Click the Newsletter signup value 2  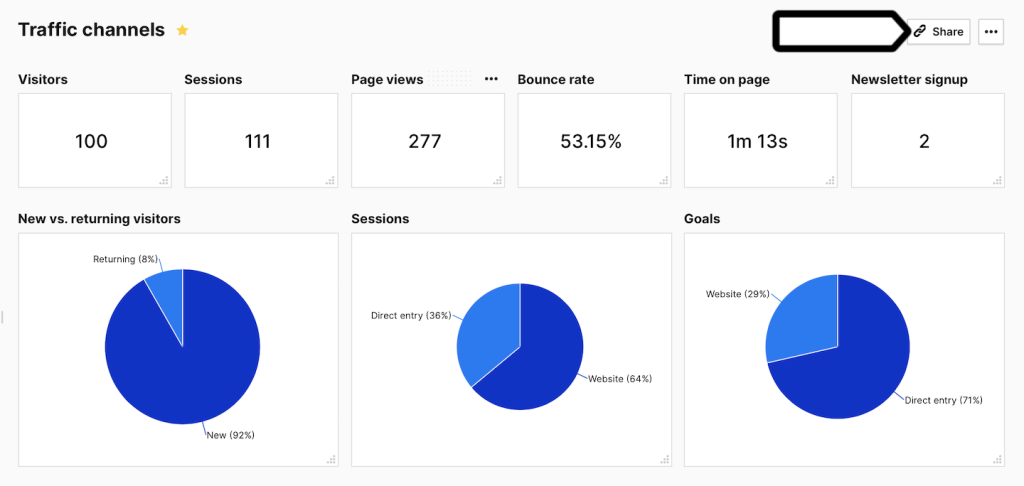coord(924,141)
